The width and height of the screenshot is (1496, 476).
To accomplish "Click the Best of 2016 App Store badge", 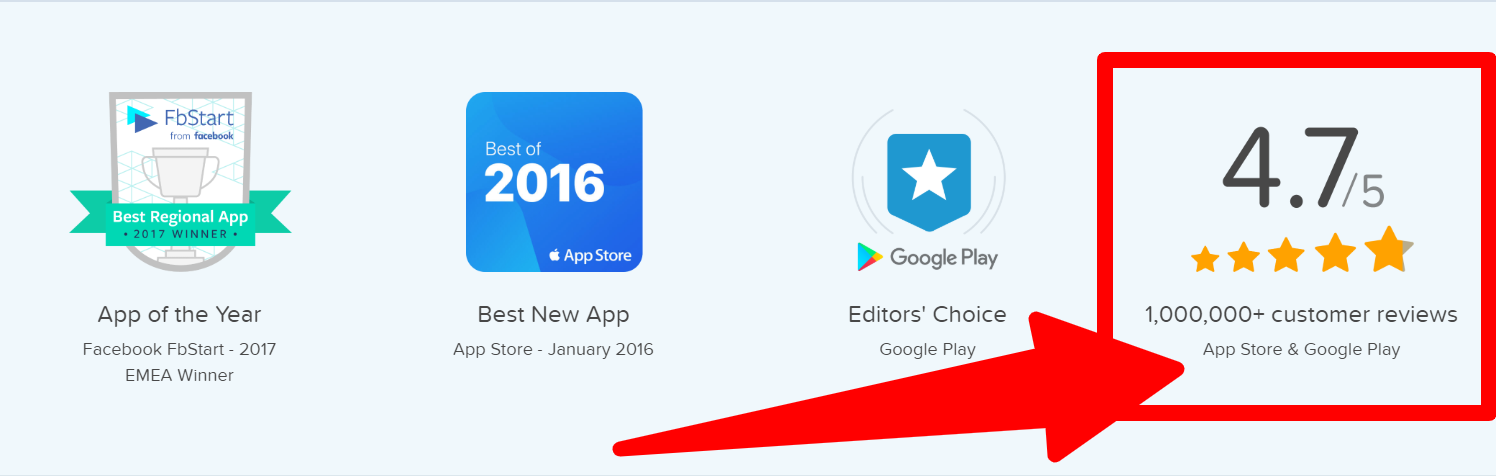I will coord(554,181).
